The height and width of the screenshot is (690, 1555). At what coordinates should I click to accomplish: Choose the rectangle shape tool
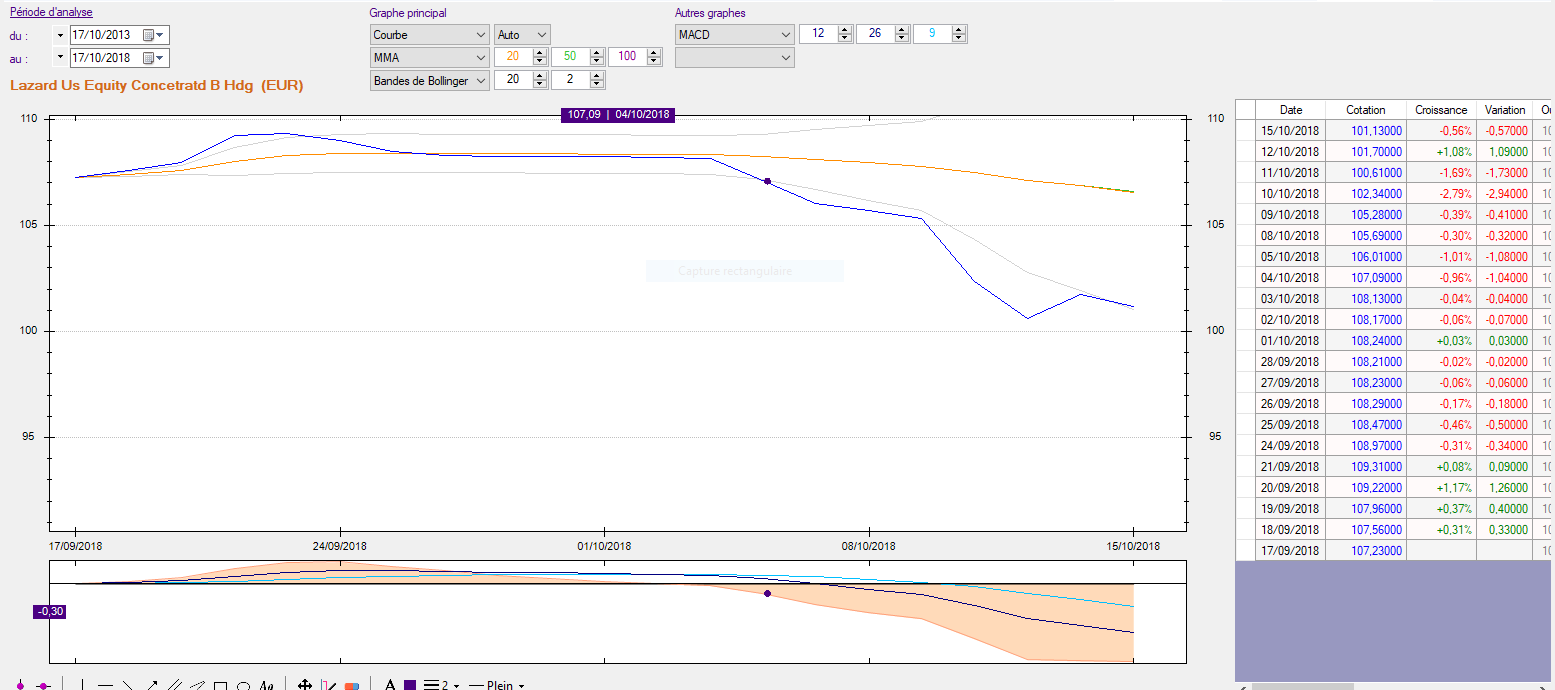tap(220, 686)
